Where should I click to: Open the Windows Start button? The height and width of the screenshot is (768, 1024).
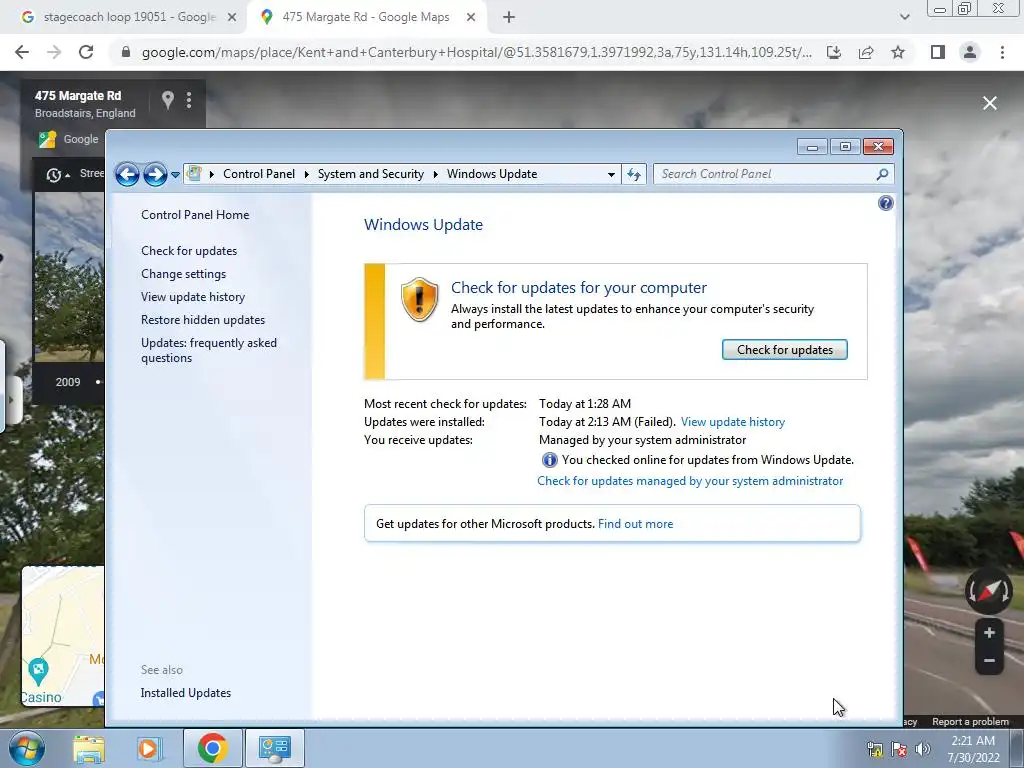click(27, 748)
